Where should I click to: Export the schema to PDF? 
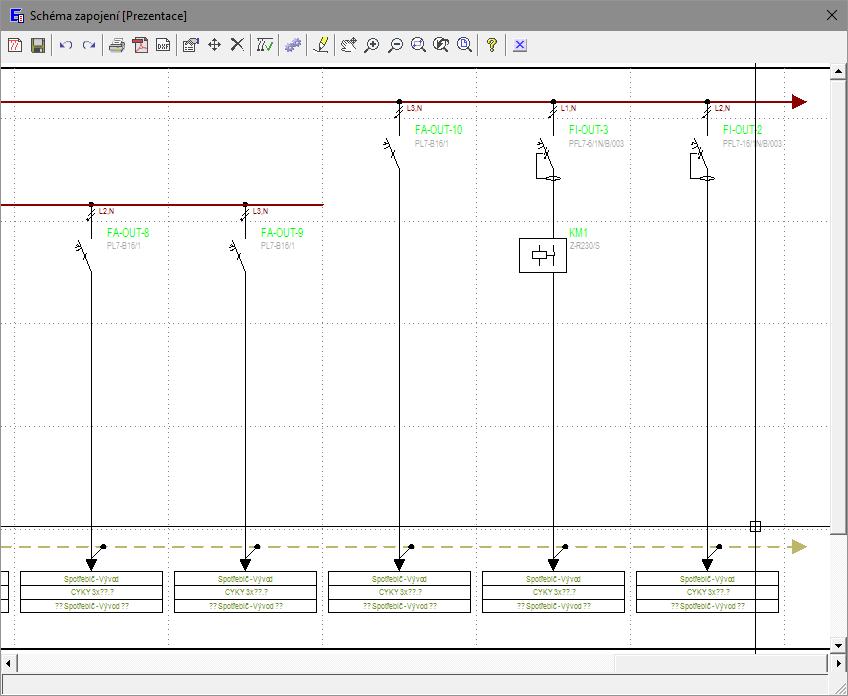click(140, 45)
